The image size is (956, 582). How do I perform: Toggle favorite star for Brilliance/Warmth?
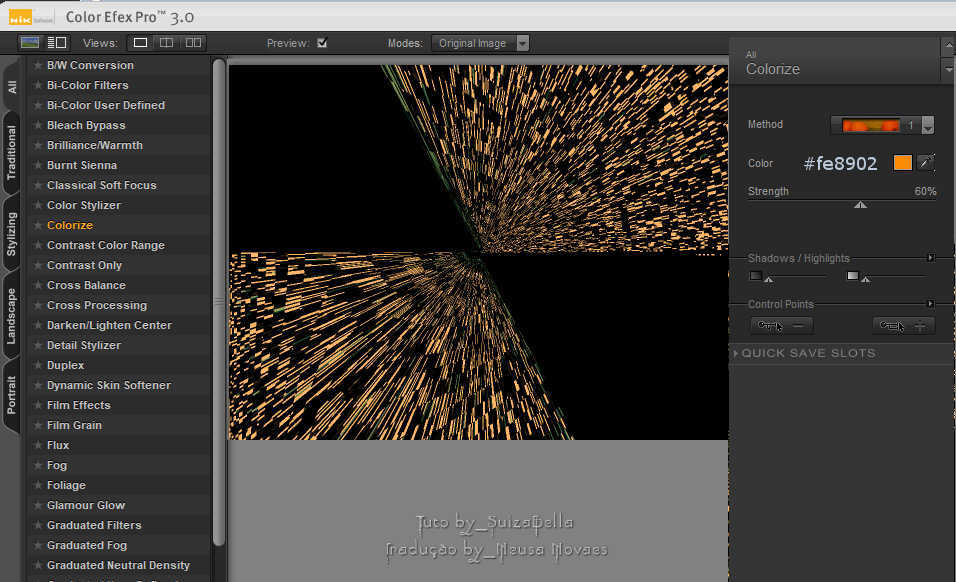coord(38,145)
